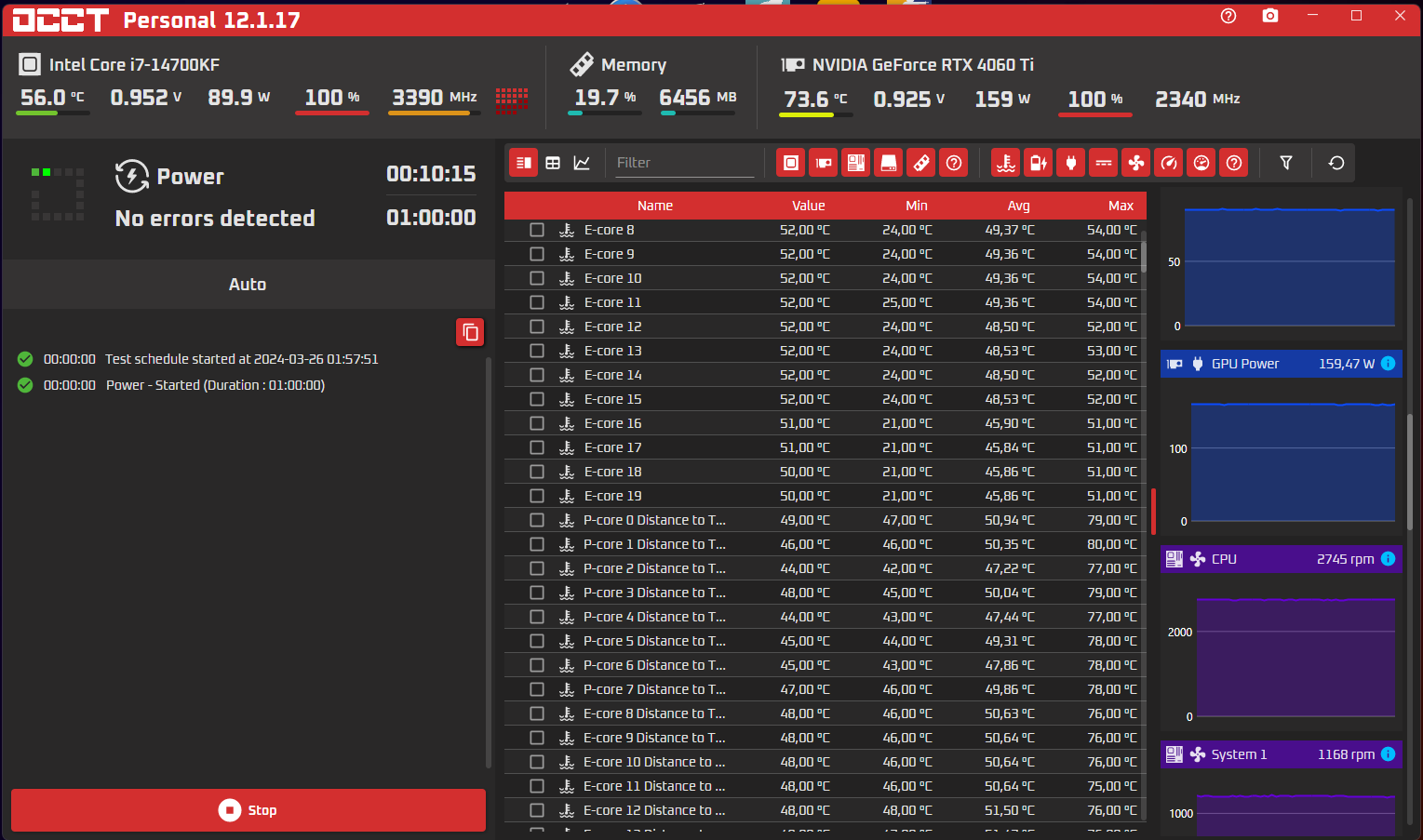Click the E-core 16 row name
1423x840 pixels.
click(612, 423)
